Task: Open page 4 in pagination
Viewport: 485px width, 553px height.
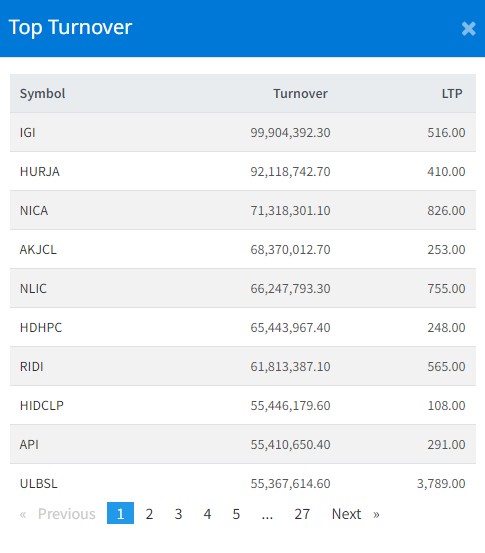Action: pyautogui.click(x=207, y=514)
